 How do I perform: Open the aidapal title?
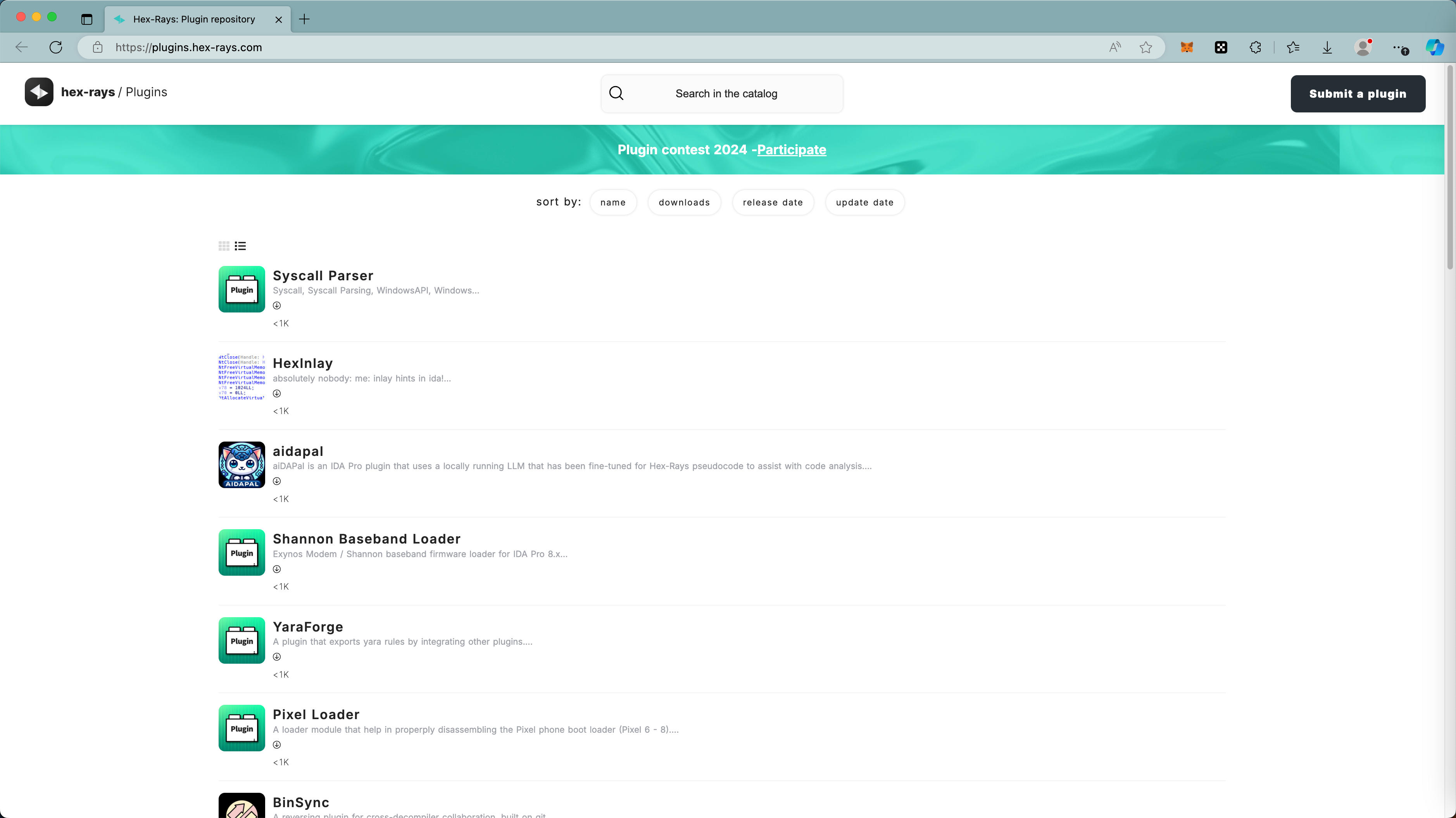298,451
